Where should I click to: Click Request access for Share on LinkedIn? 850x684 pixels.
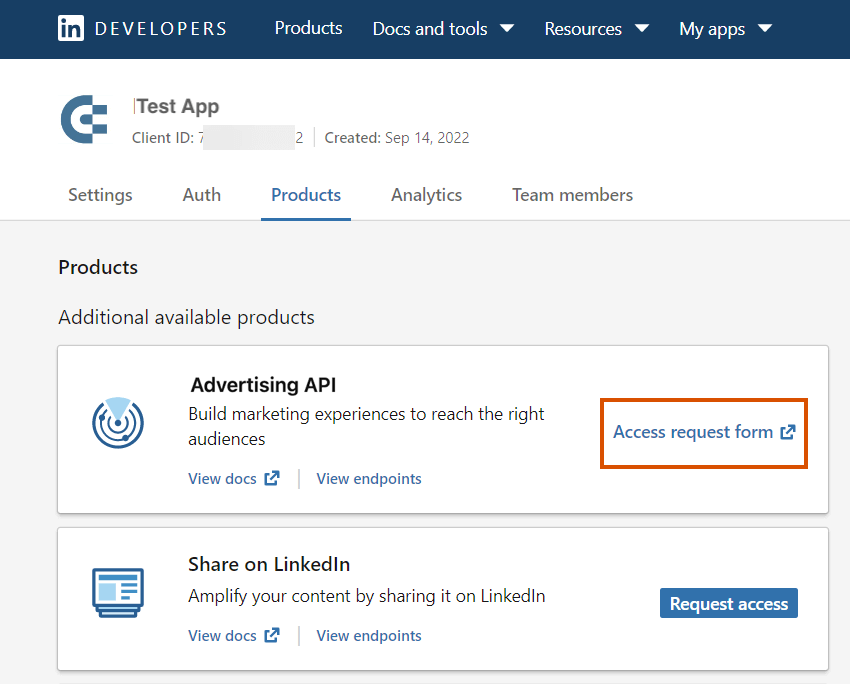pos(729,603)
